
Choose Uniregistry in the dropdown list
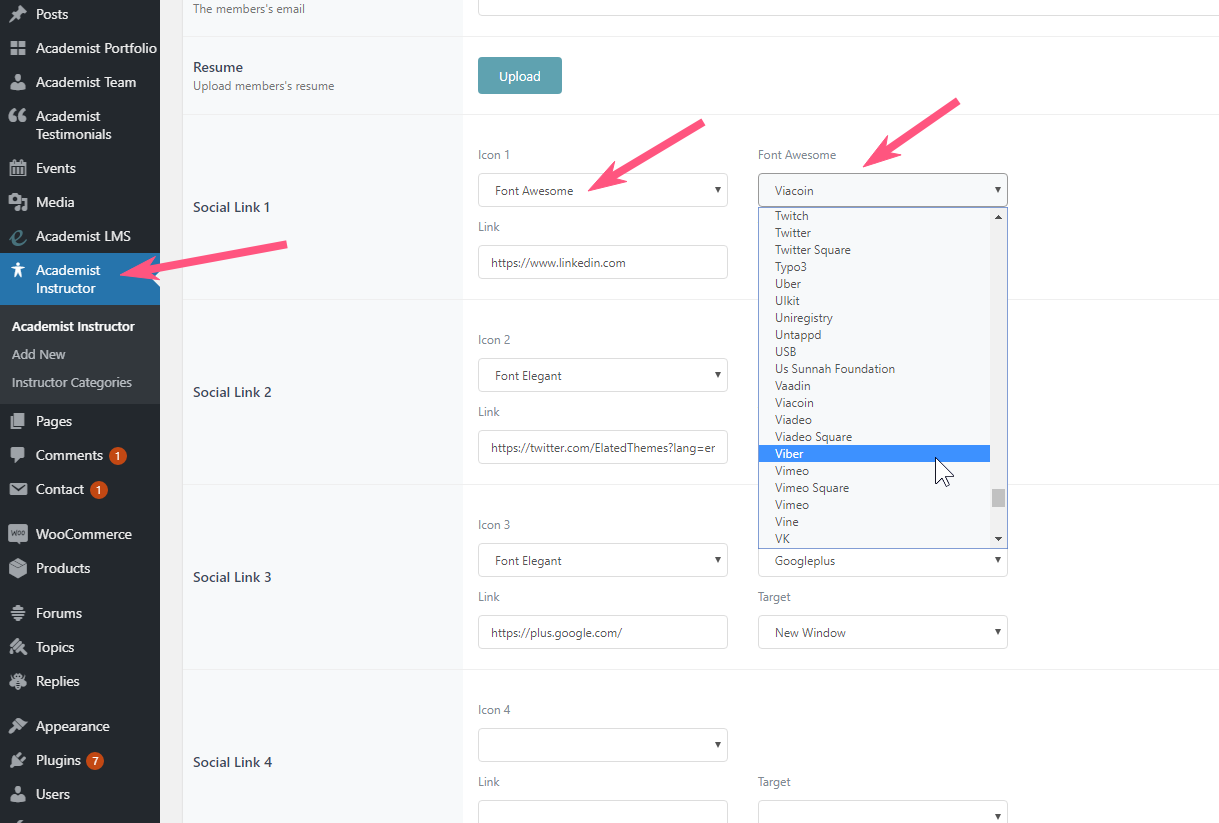coord(875,318)
